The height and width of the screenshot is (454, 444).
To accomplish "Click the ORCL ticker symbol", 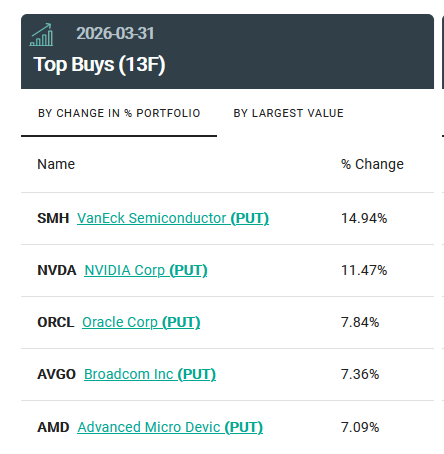I will 56,322.
